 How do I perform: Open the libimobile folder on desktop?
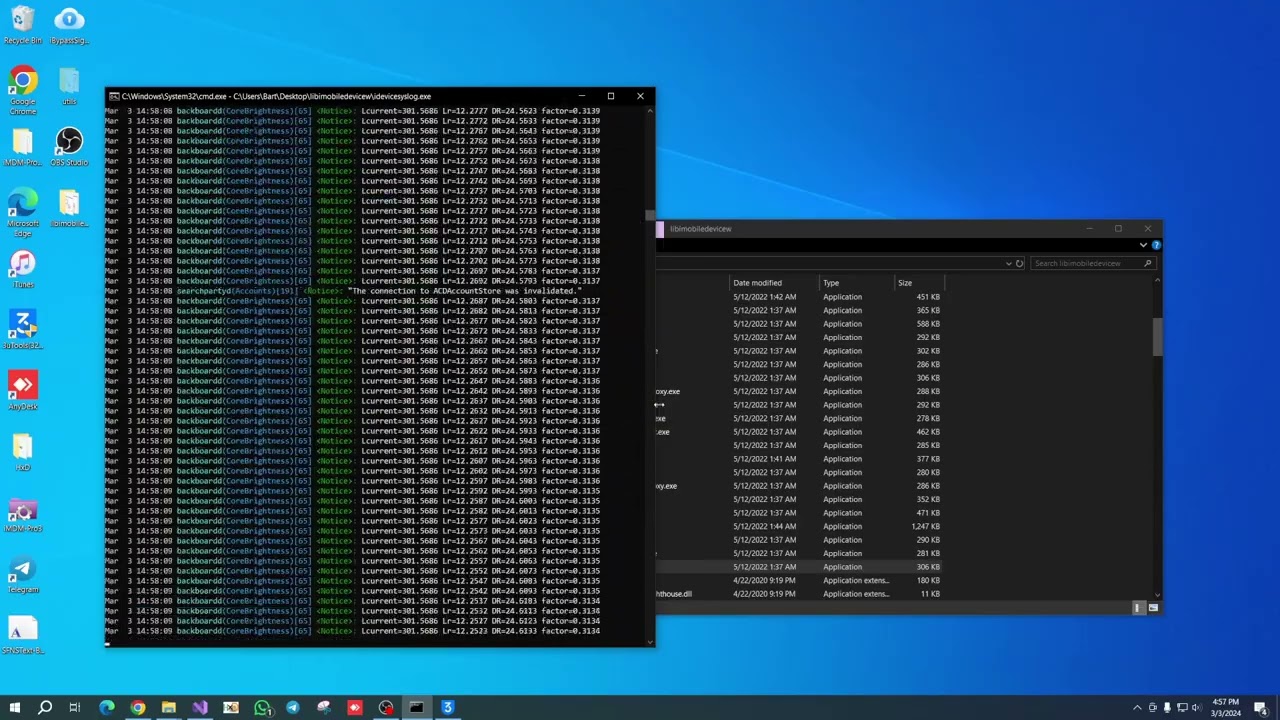pos(69,208)
